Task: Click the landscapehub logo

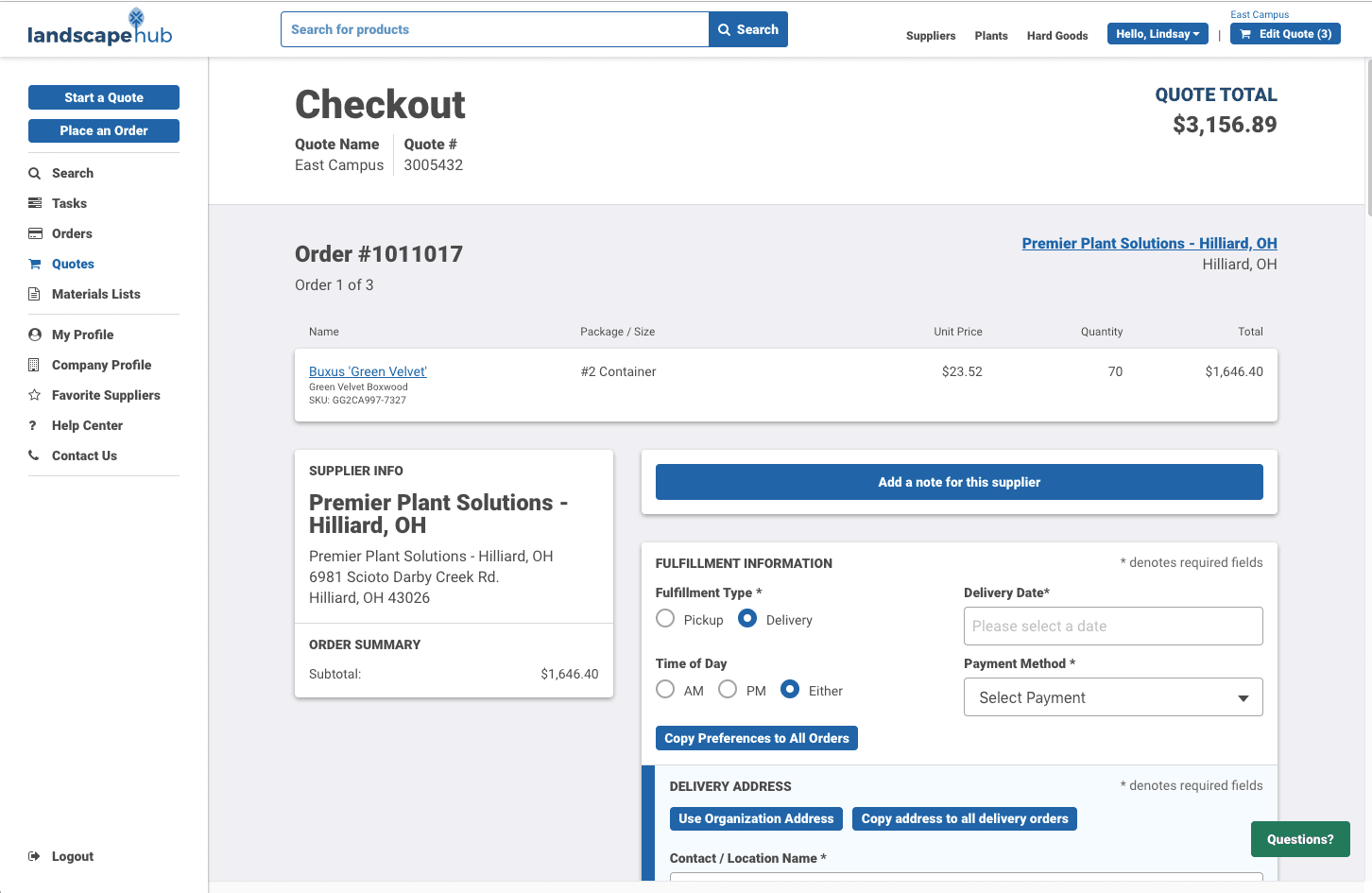Action: click(x=99, y=28)
